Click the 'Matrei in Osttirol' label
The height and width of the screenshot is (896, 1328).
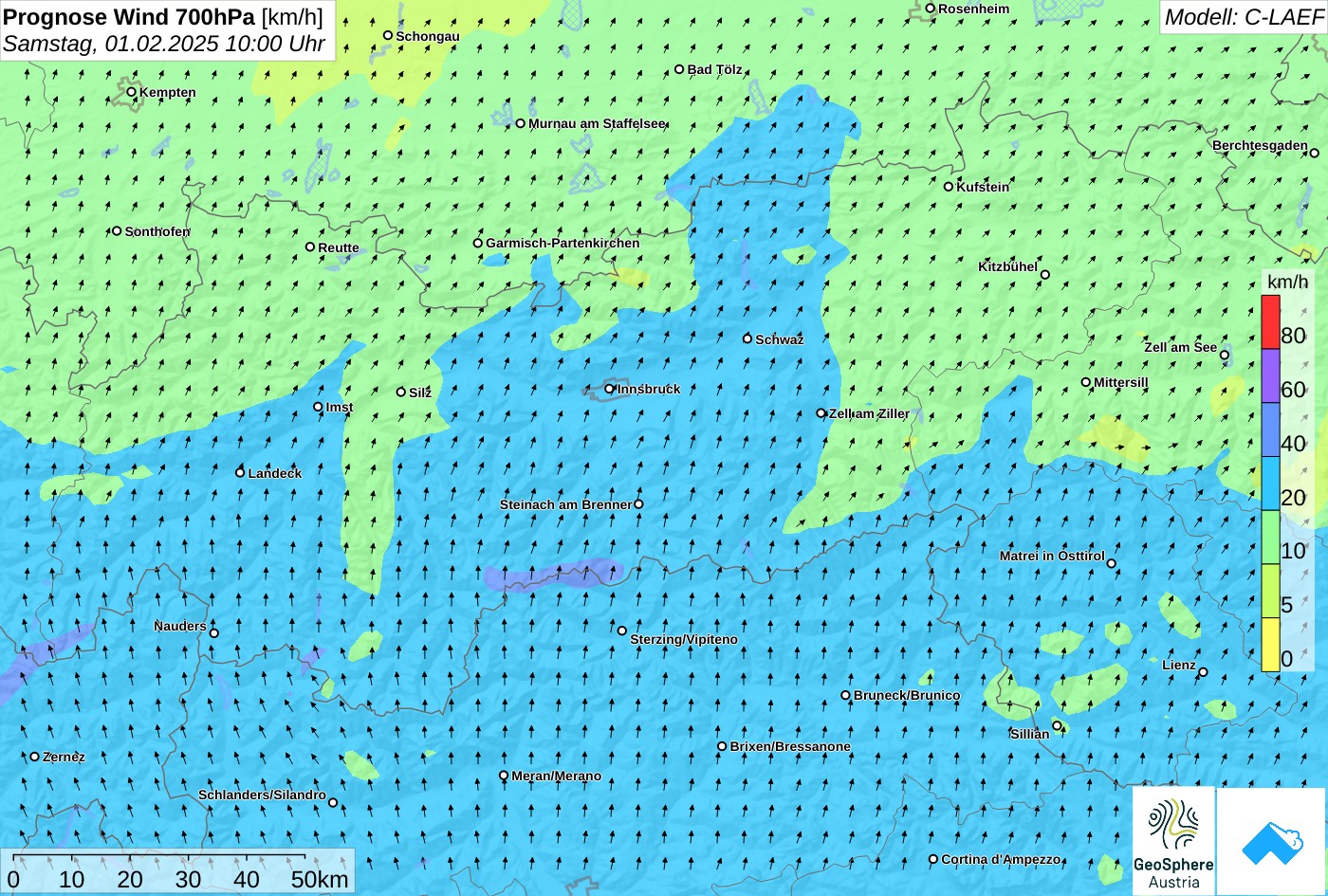coord(1052,556)
